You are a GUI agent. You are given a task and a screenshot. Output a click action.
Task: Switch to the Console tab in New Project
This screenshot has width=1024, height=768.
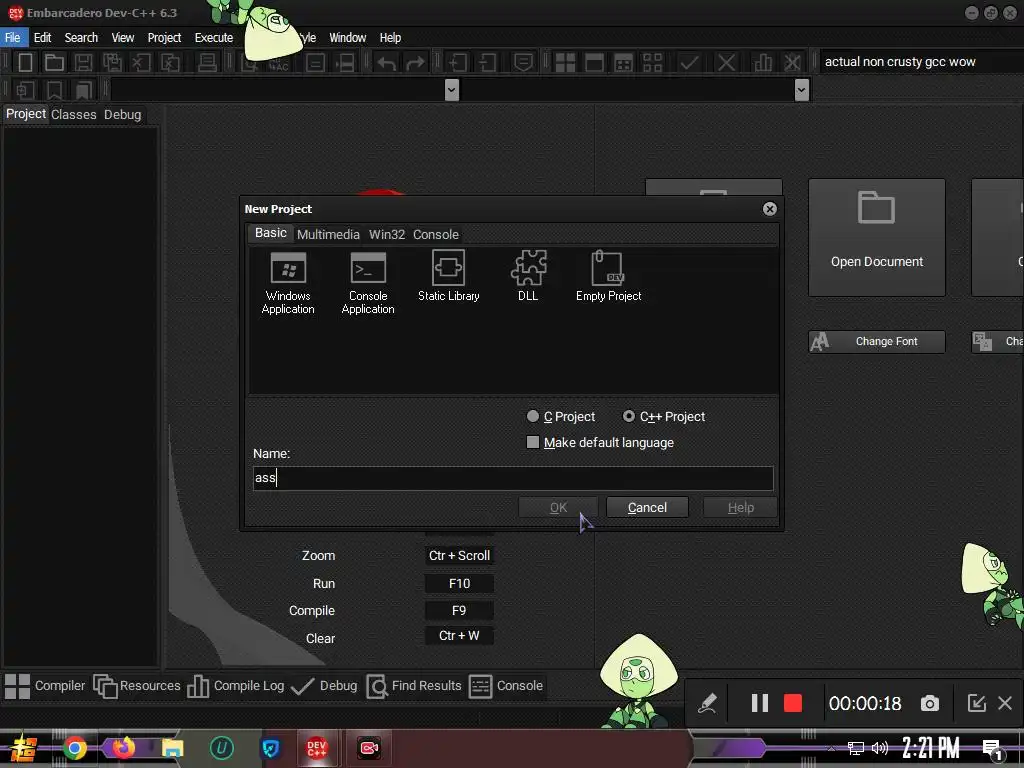(436, 234)
